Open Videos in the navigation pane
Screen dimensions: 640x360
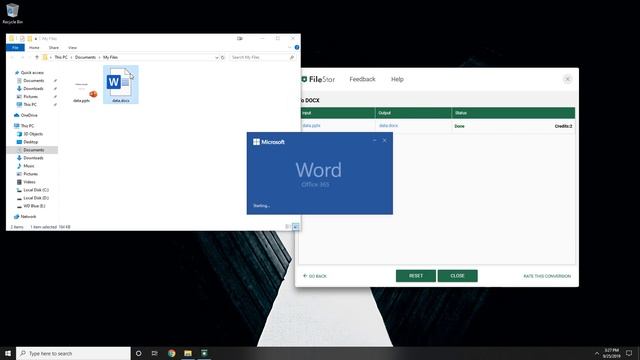click(x=29, y=182)
